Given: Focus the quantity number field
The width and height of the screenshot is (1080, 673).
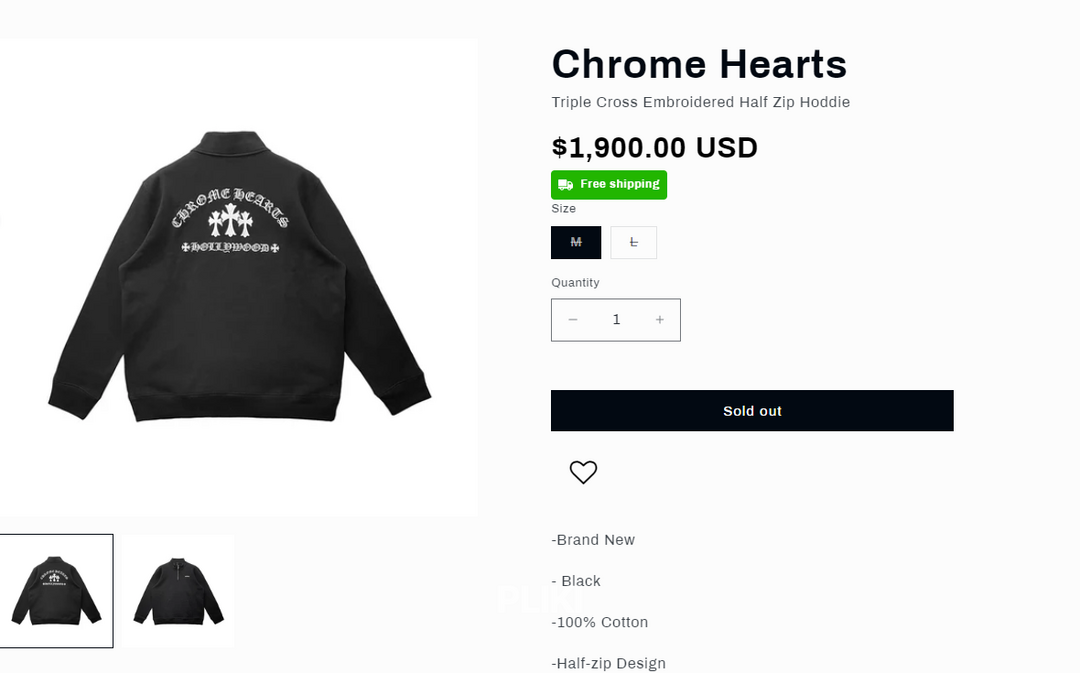Looking at the screenshot, I should 616,320.
